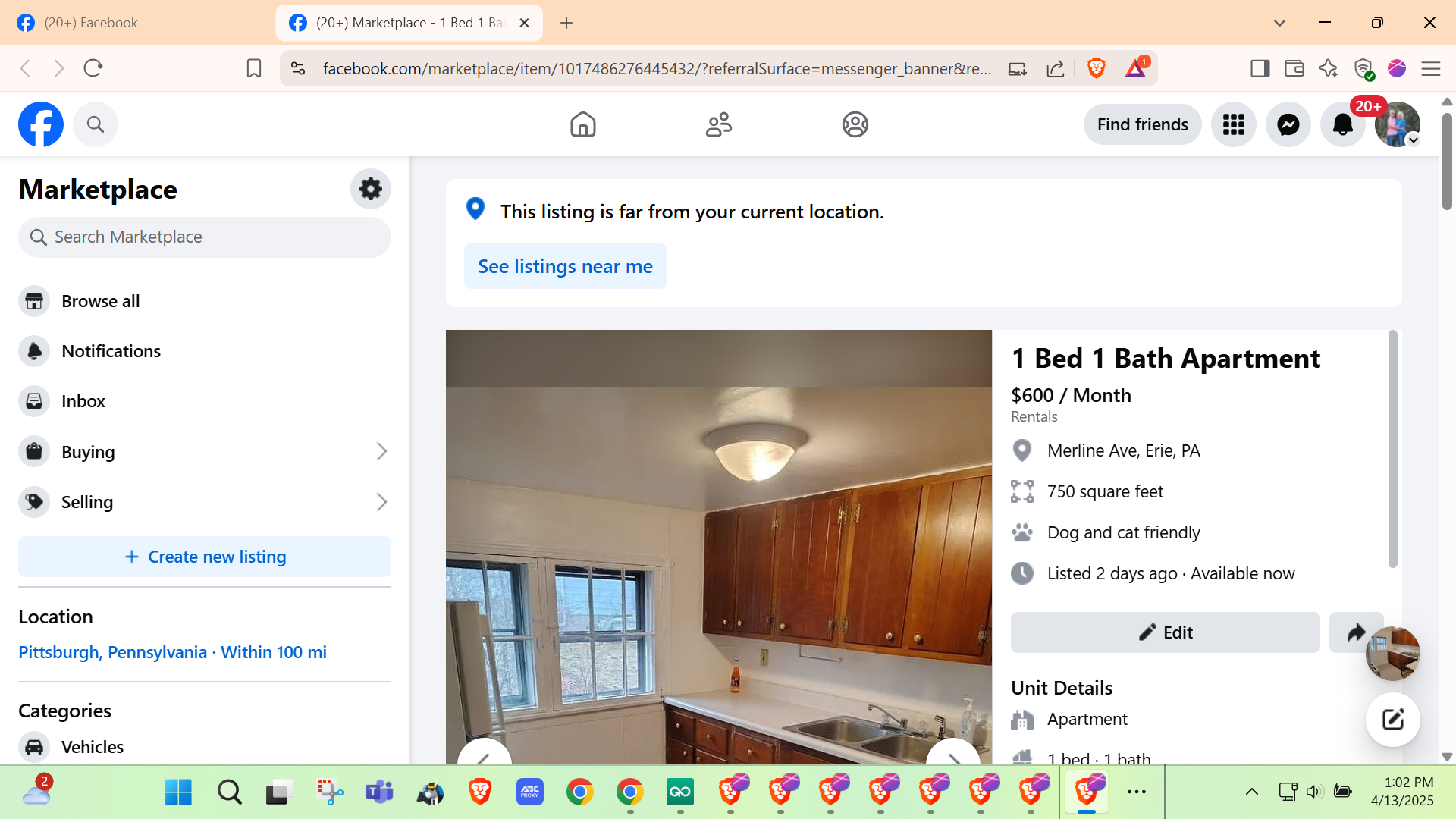Expand the Selling section chevron
Screen dimensions: 1456x819
(381, 502)
